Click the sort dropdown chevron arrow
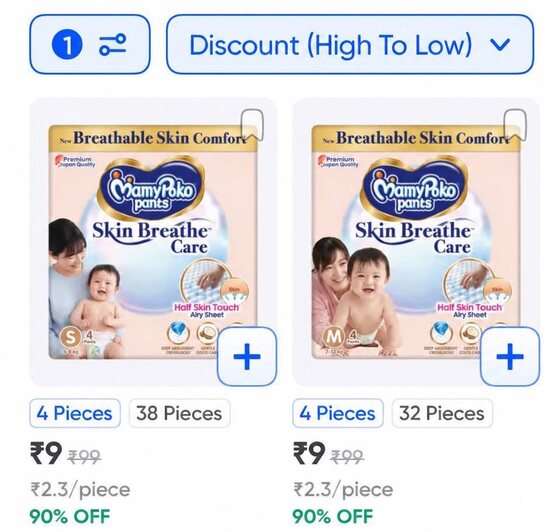Viewport: 545px width, 532px height. point(500,45)
